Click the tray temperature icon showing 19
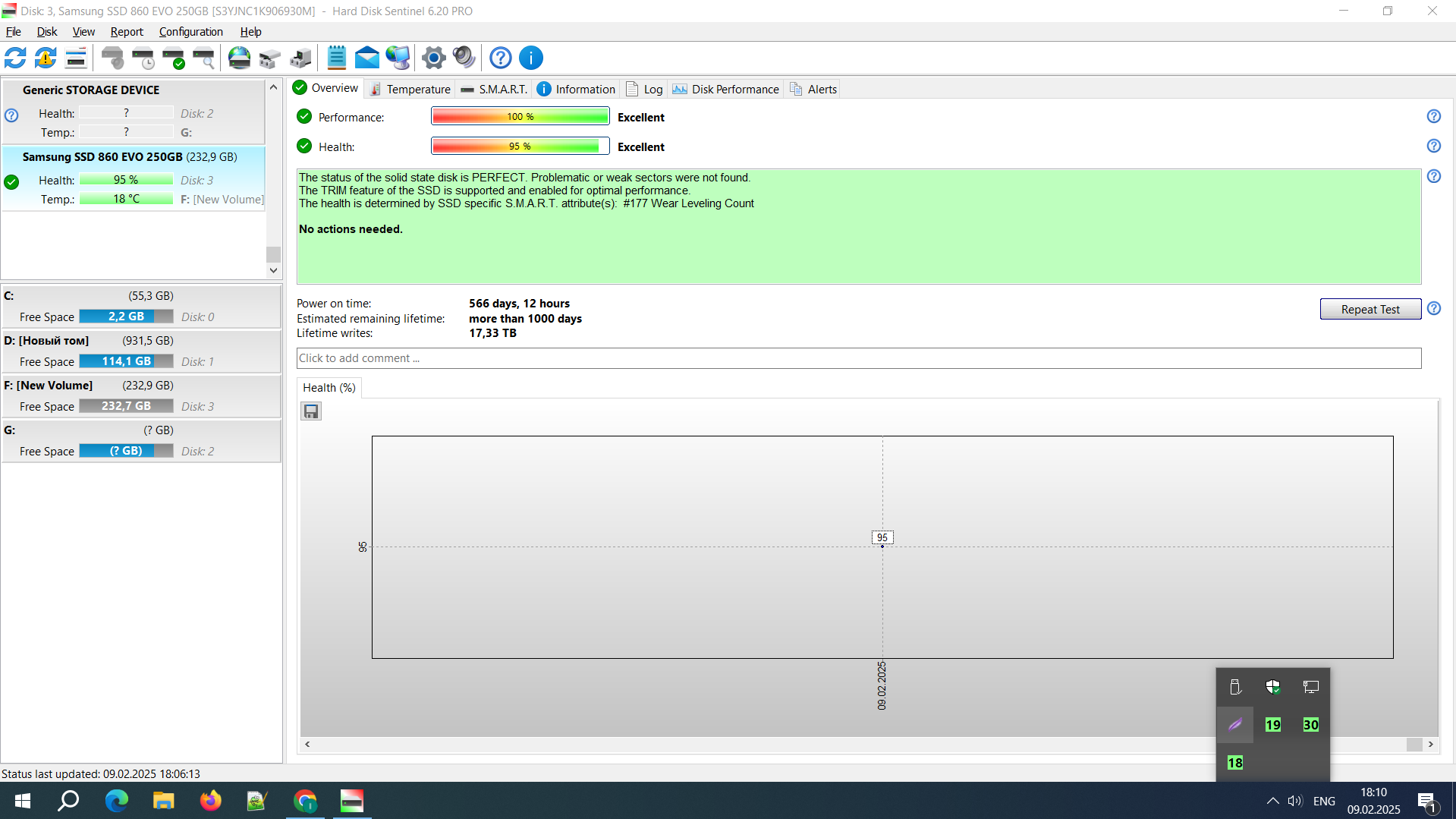The height and width of the screenshot is (819, 1456). (1272, 725)
